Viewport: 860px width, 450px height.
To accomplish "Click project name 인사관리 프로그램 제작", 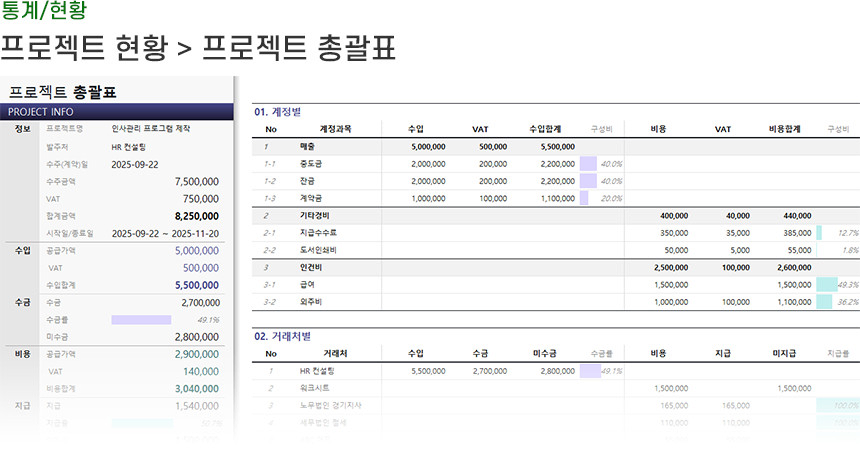I will pos(150,129).
